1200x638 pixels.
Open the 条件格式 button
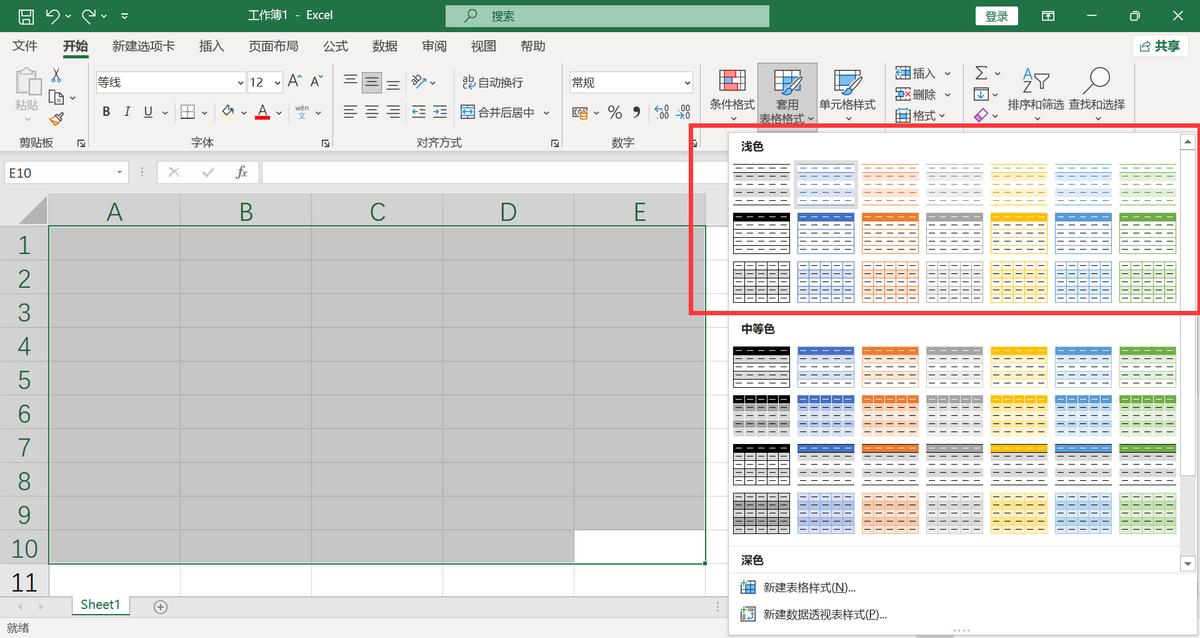732,95
